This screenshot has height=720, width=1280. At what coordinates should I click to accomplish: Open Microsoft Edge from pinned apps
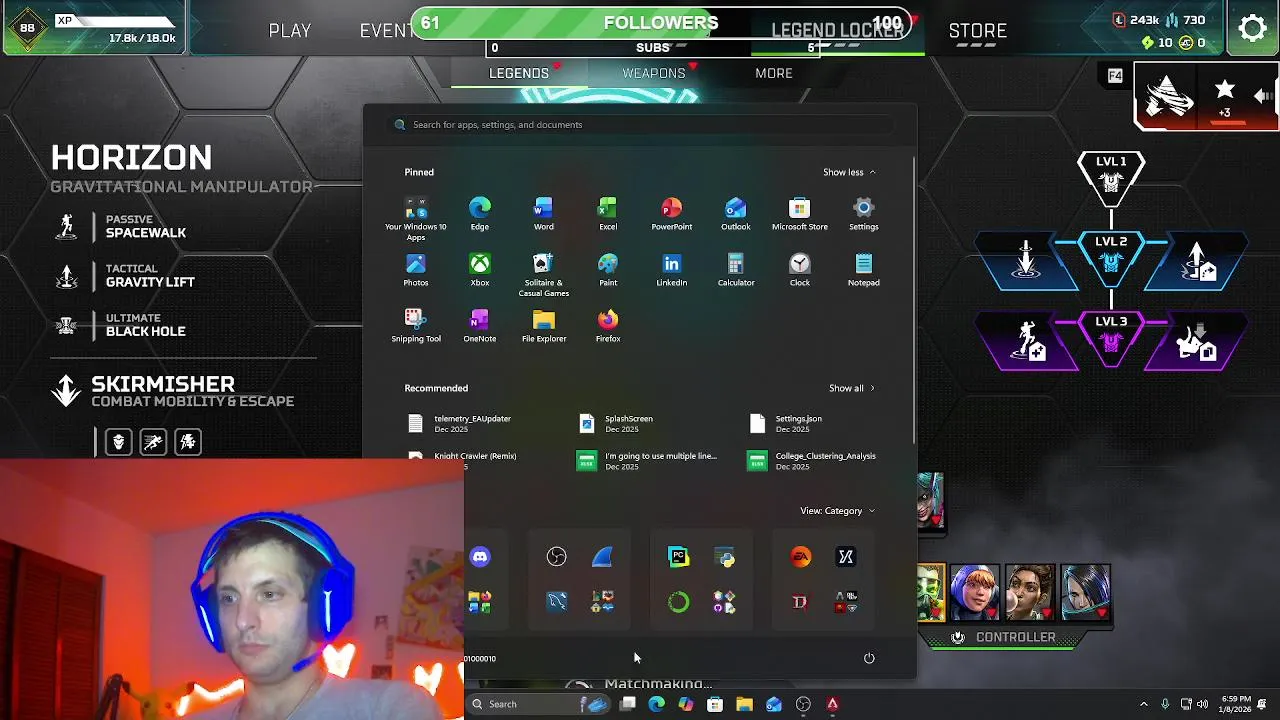(x=480, y=213)
